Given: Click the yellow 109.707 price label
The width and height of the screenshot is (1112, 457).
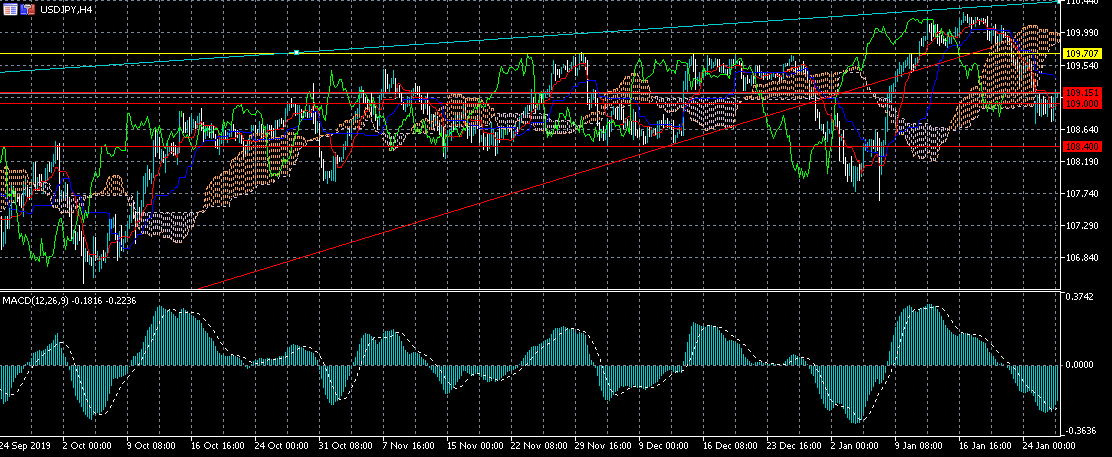Looking at the screenshot, I should (x=1082, y=54).
